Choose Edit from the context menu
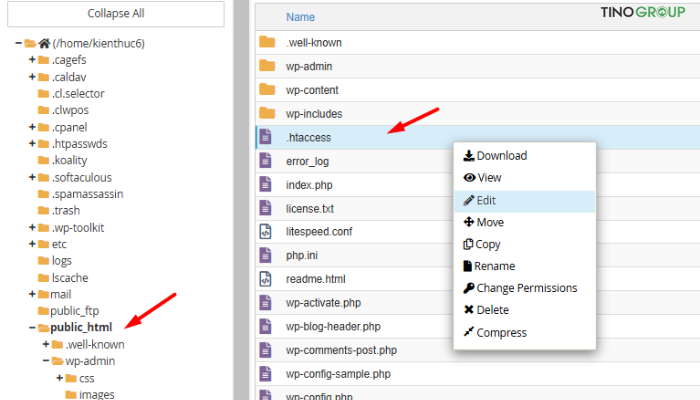 [525, 201]
